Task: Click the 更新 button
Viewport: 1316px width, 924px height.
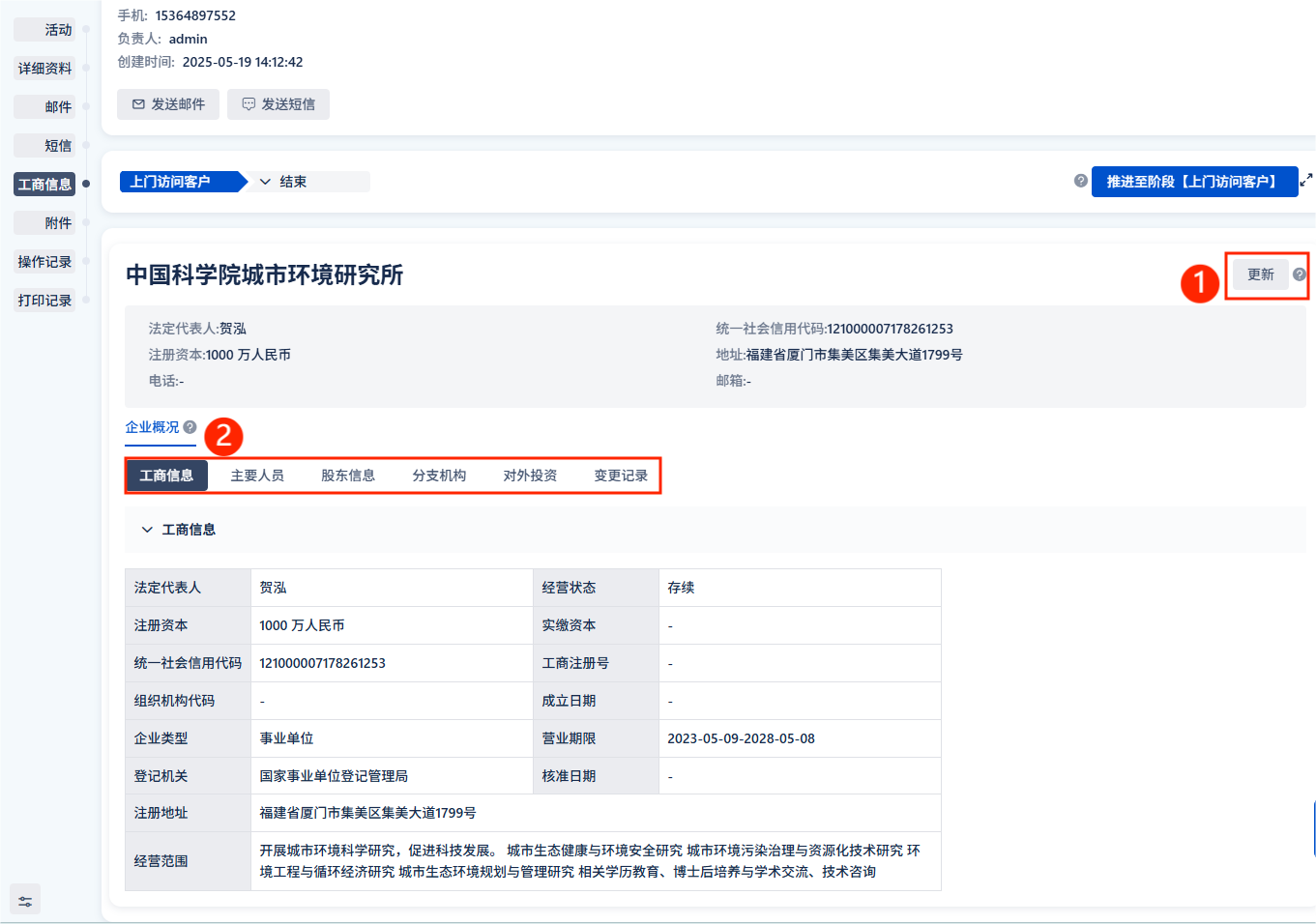Action: point(1260,274)
